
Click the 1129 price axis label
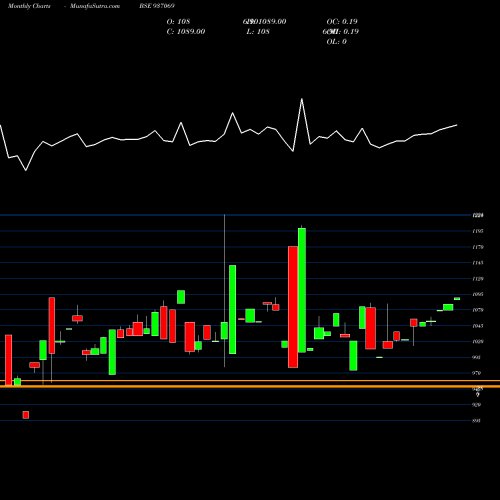click(x=478, y=279)
